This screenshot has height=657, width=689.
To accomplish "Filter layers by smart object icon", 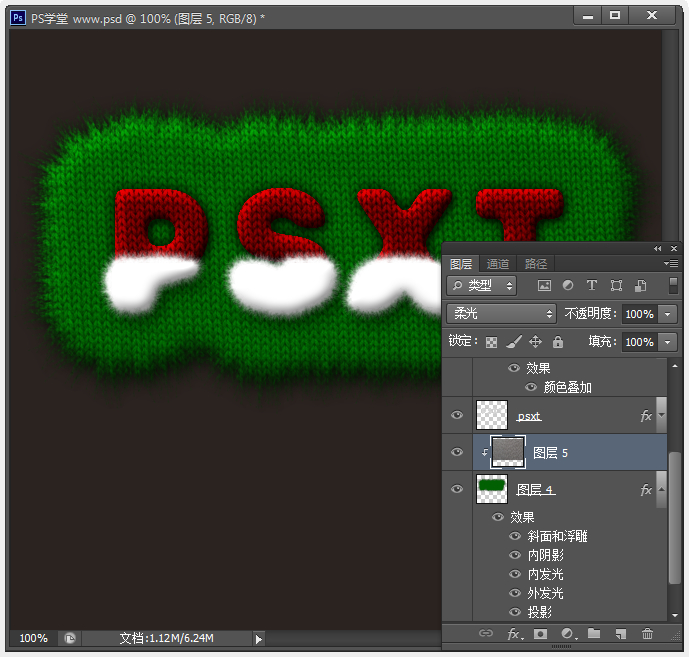I will 640,286.
